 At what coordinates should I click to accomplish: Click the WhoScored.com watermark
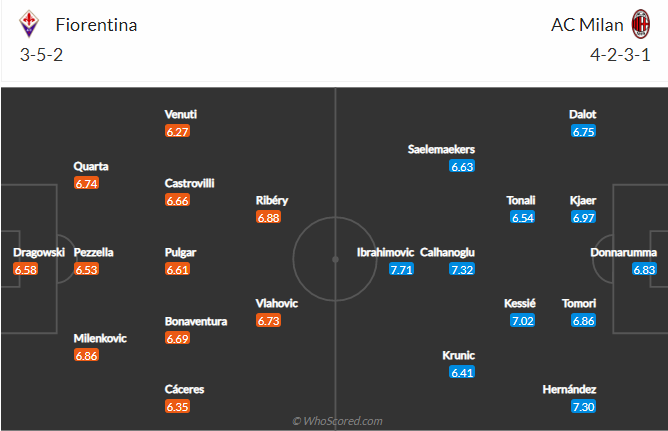pos(337,421)
